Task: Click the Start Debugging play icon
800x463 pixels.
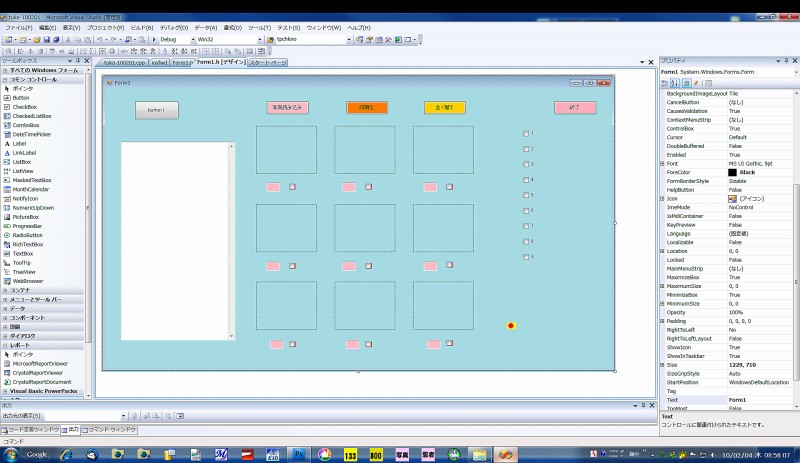Action: [x=152, y=39]
